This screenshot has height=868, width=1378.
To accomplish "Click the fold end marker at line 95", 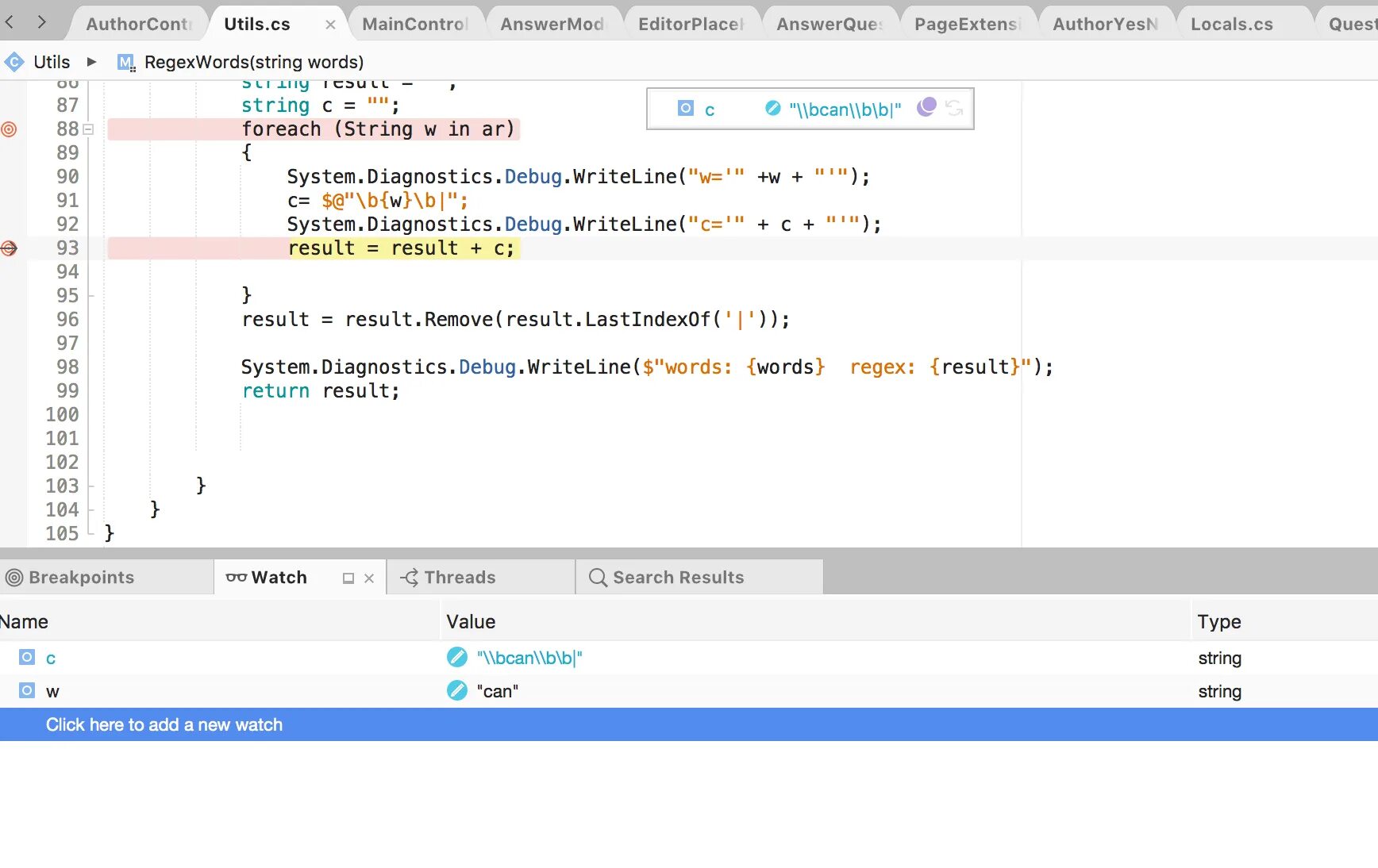I will pos(90,295).
